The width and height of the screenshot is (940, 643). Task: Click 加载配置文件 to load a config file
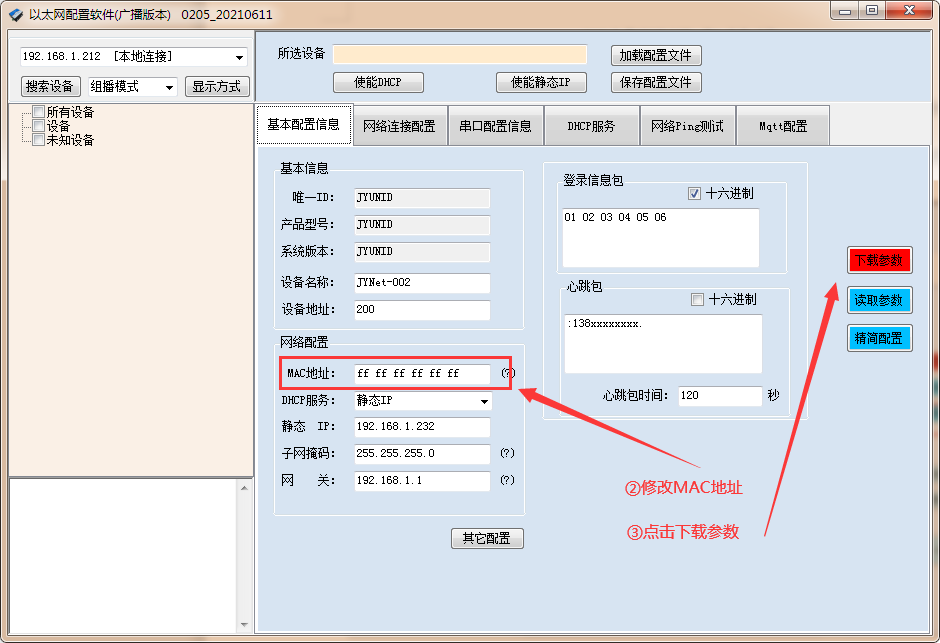[655, 55]
